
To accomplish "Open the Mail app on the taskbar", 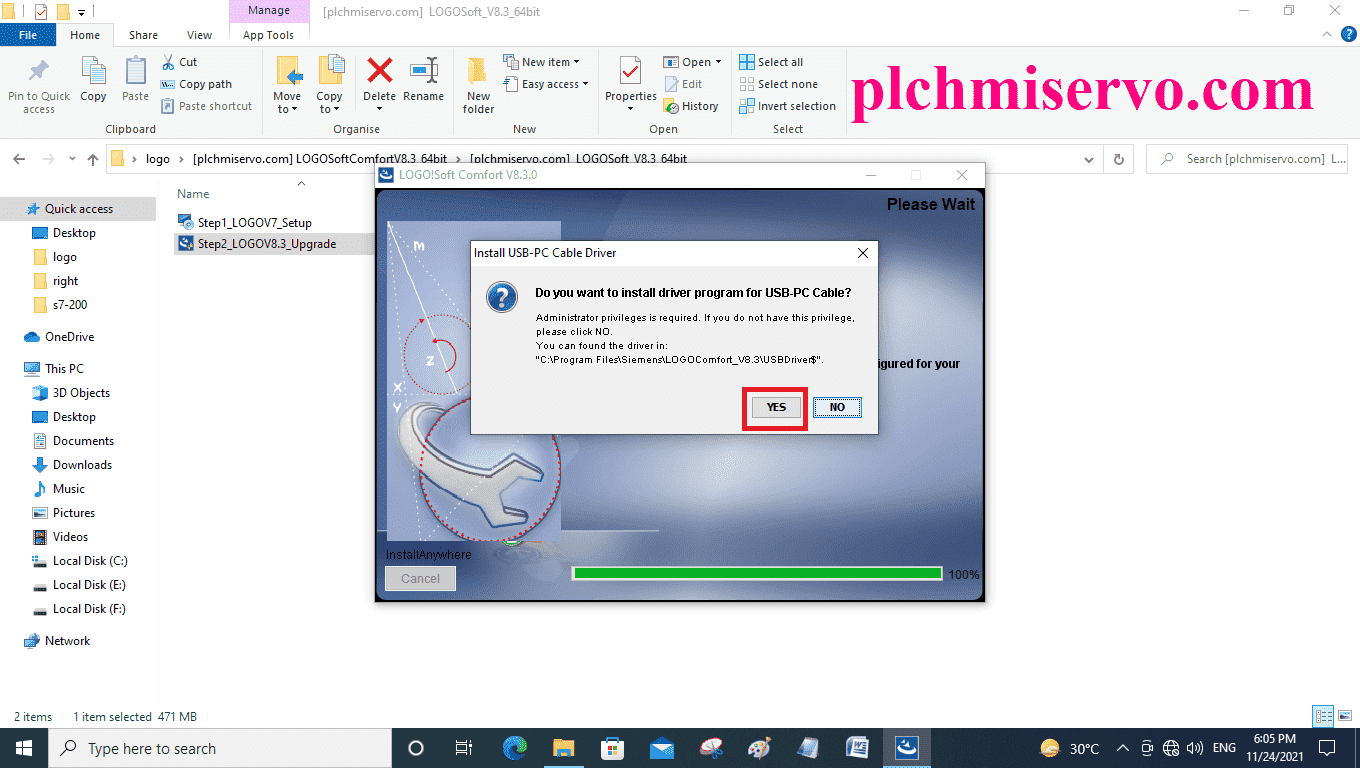I will point(662,748).
